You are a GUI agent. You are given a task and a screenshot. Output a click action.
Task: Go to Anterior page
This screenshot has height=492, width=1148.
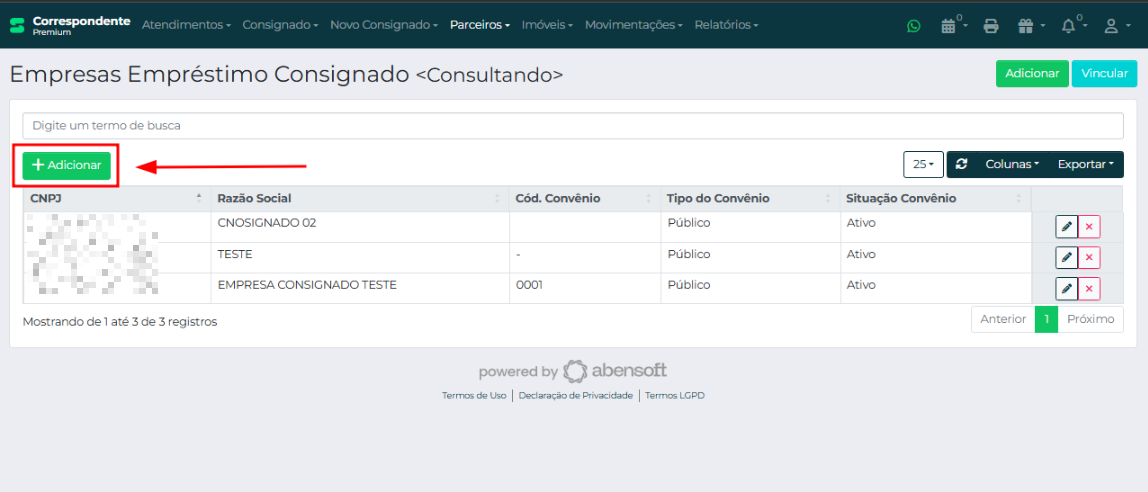pos(1003,319)
